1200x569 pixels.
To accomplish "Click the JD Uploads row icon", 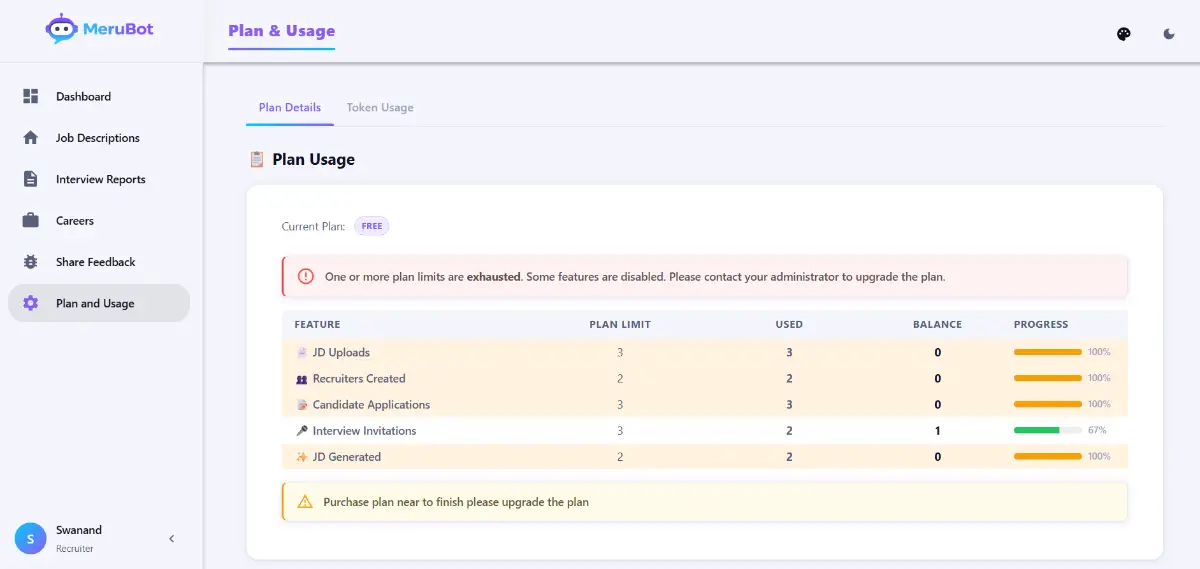I will click(x=302, y=352).
